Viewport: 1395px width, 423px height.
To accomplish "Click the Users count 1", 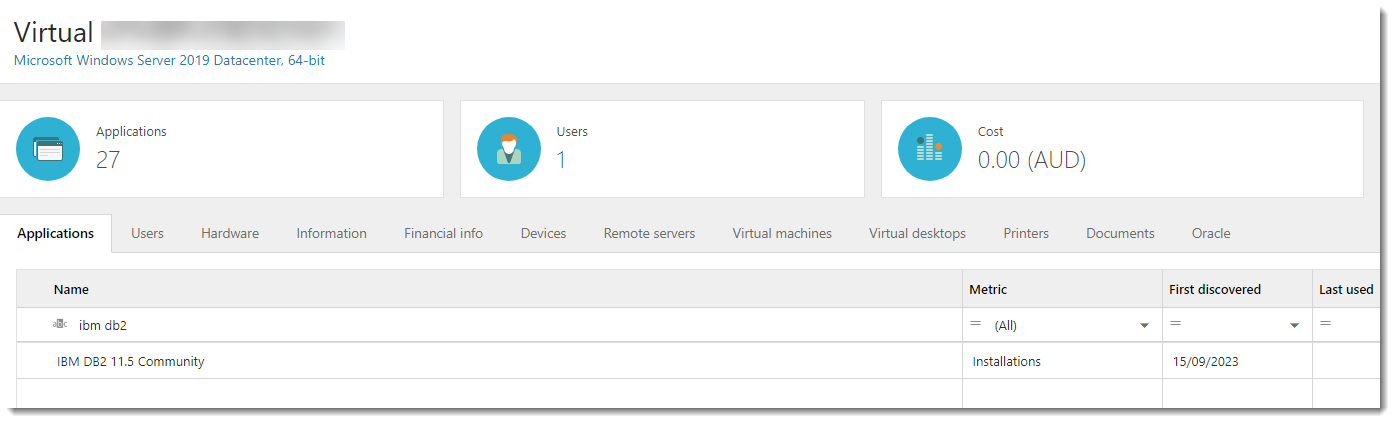I will click(x=561, y=160).
